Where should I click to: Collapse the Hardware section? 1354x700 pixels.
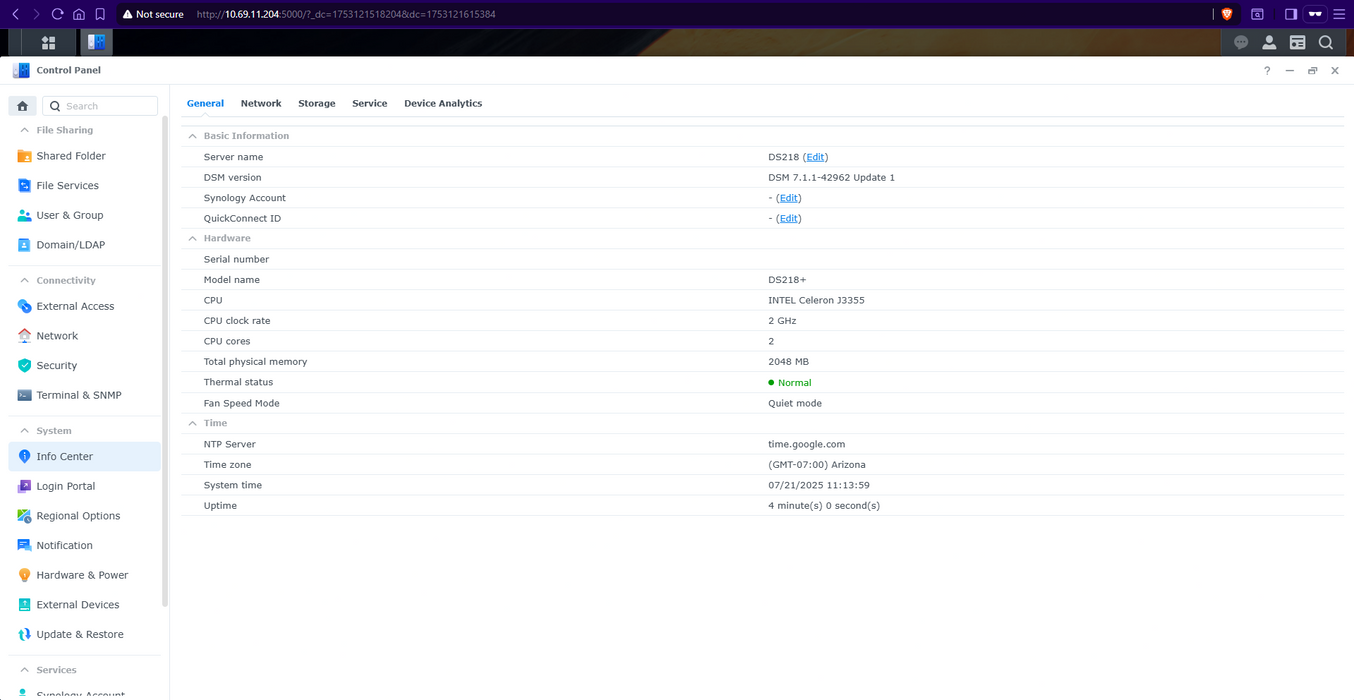193,238
